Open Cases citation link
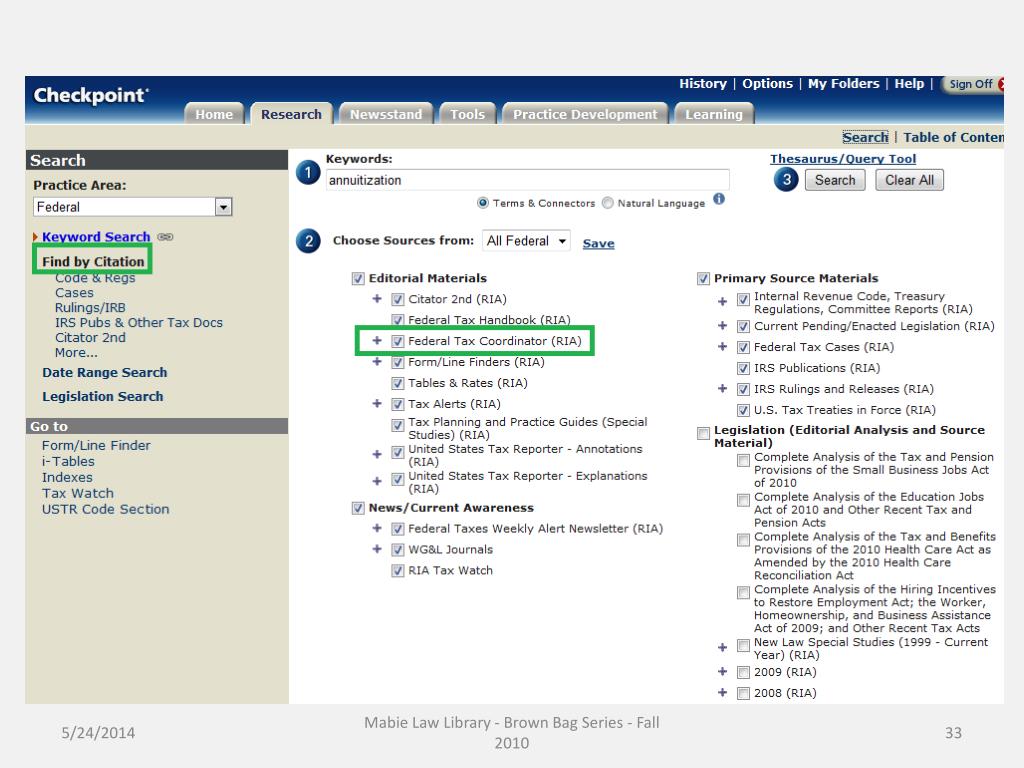The image size is (1024, 768). 74,293
